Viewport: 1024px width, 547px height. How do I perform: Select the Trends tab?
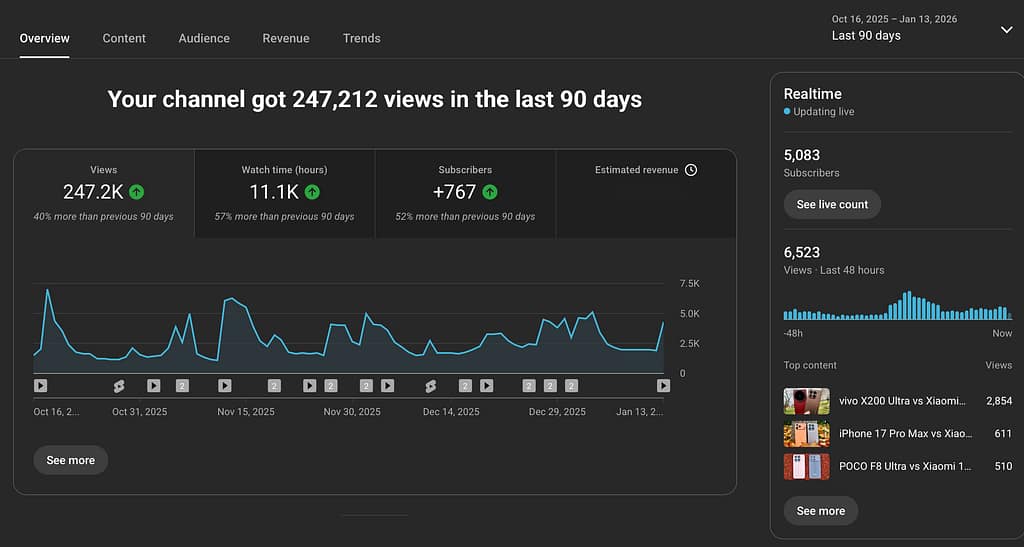(361, 38)
